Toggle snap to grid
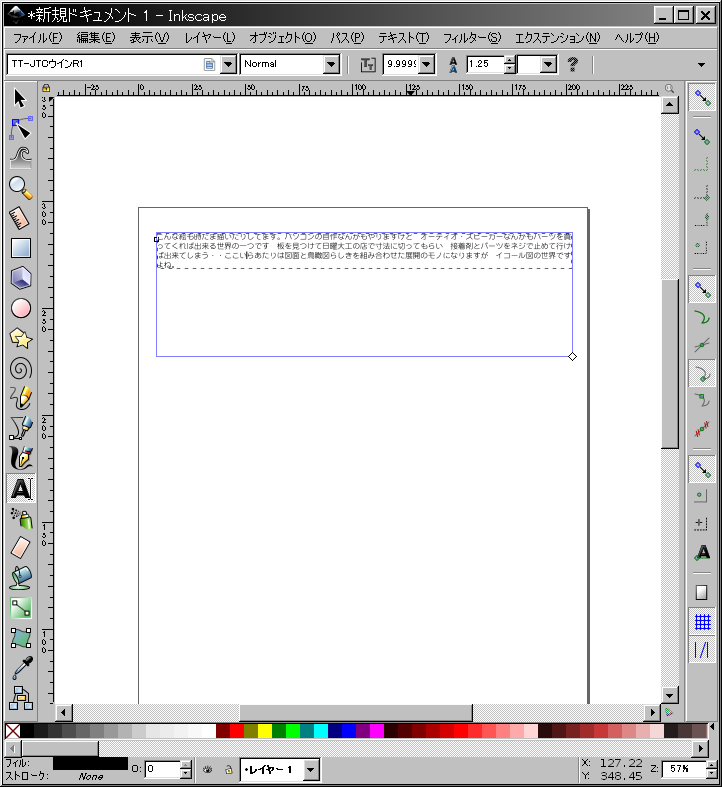Screen dimensions: 722x787 [x=702, y=622]
